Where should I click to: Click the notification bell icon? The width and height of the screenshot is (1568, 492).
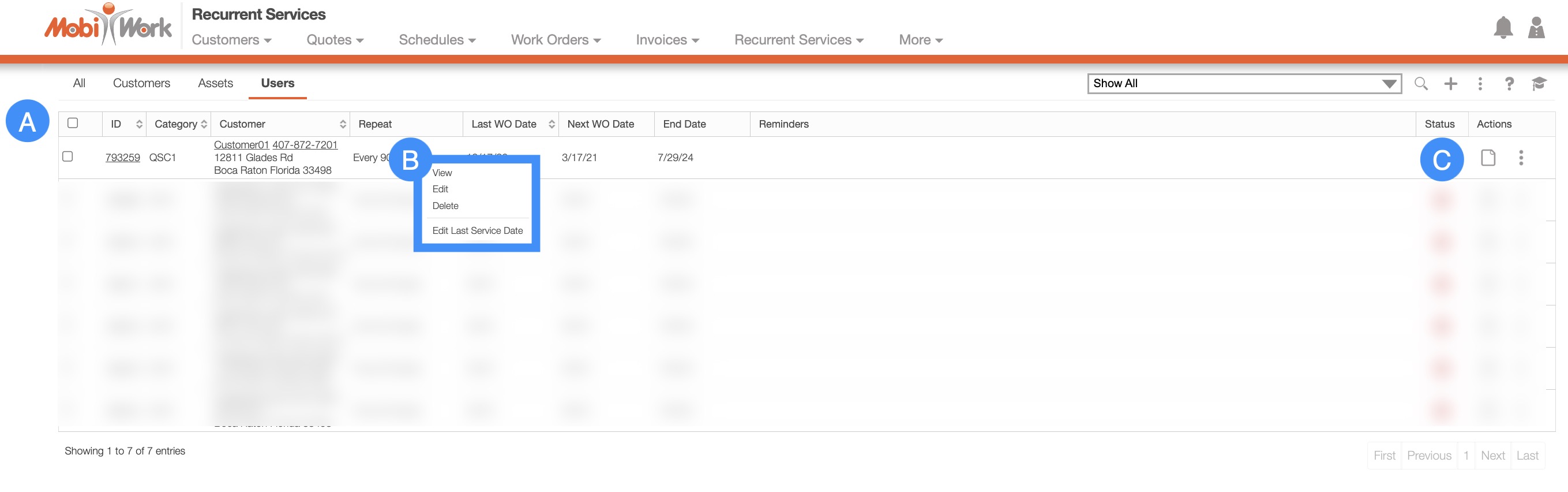pyautogui.click(x=1502, y=28)
